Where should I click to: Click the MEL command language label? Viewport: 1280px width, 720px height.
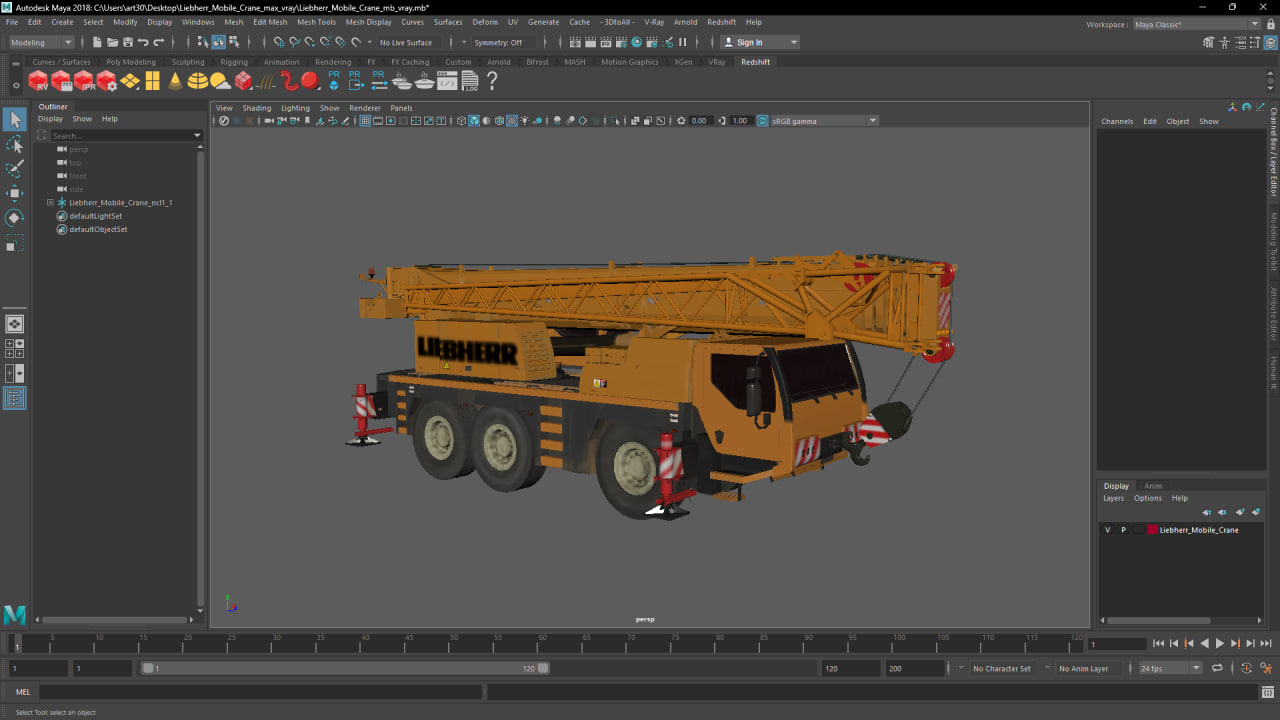coord(23,692)
